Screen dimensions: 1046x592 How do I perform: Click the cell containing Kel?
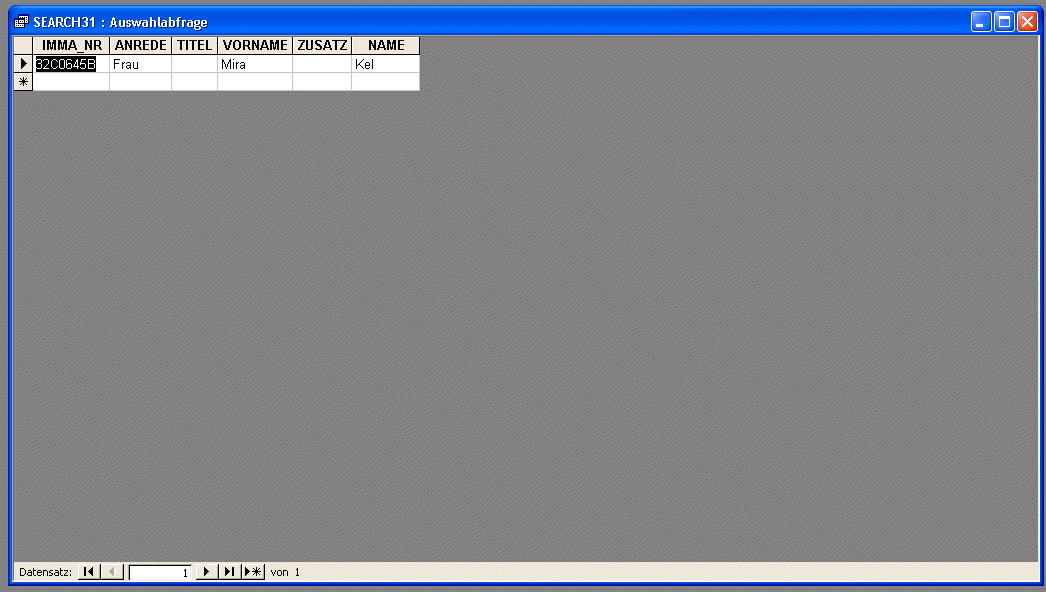tap(386, 64)
